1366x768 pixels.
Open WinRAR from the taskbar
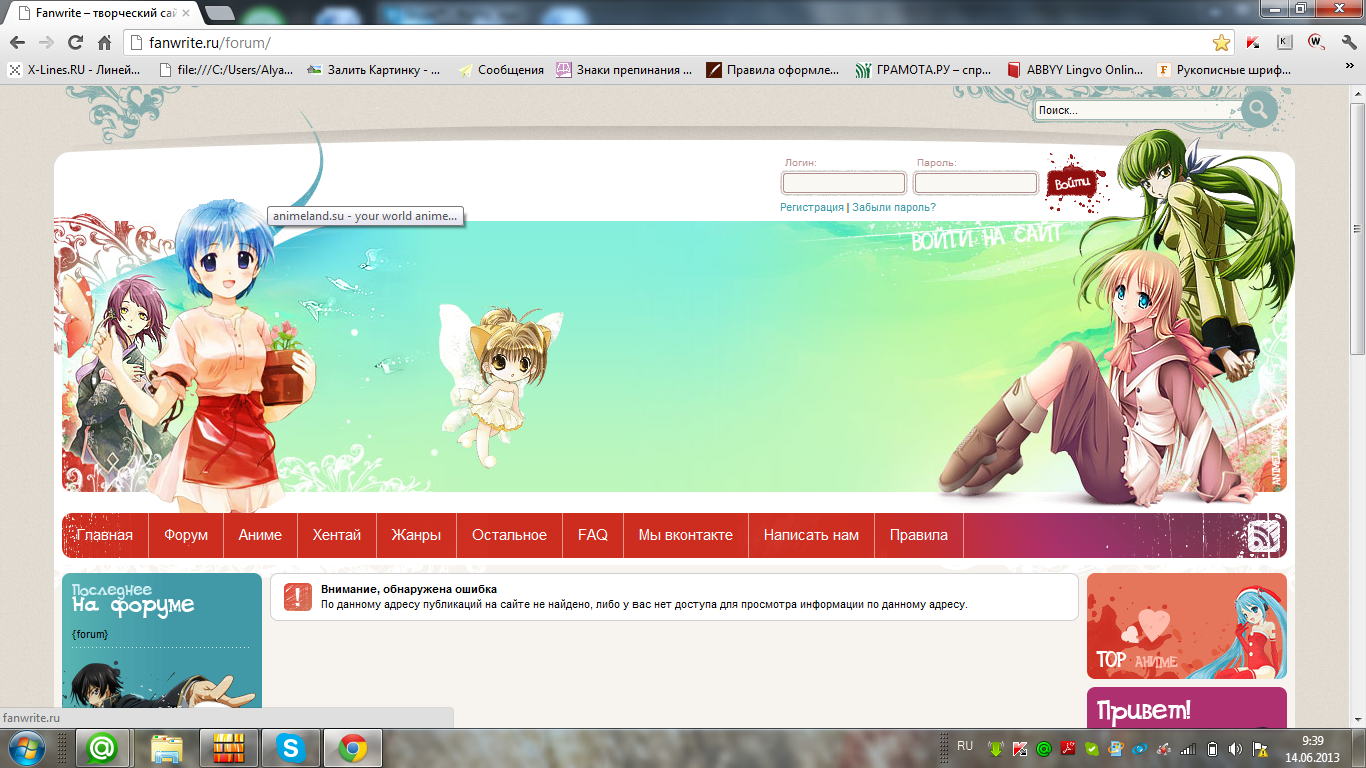coord(229,748)
